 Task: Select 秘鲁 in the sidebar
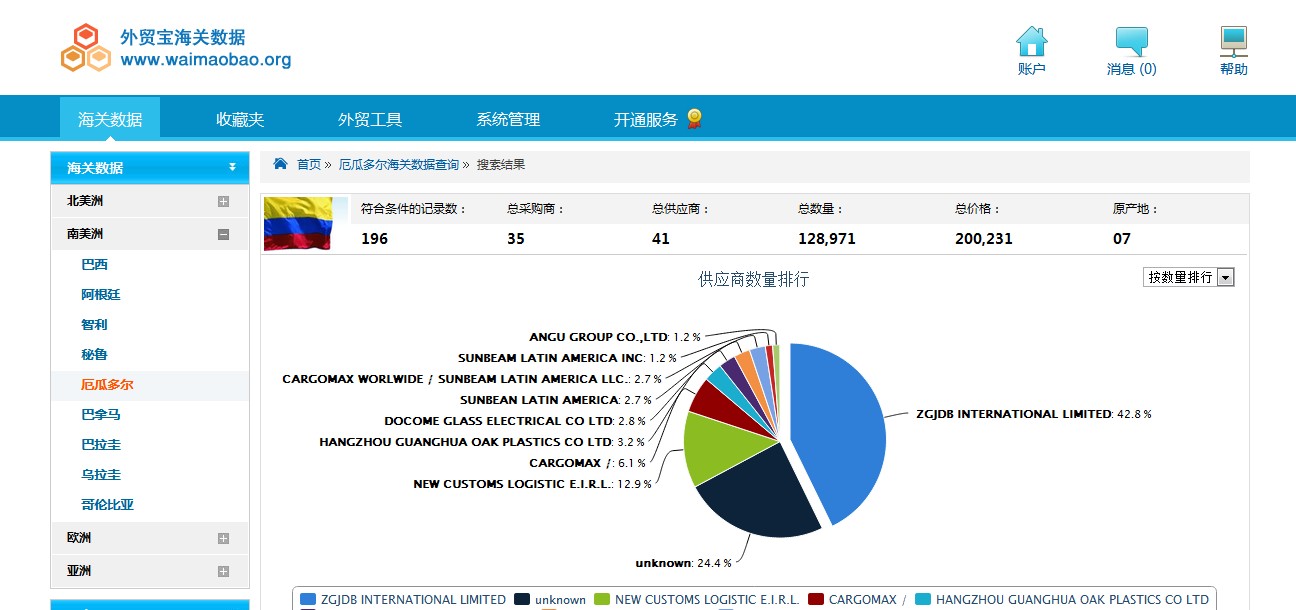click(94, 355)
